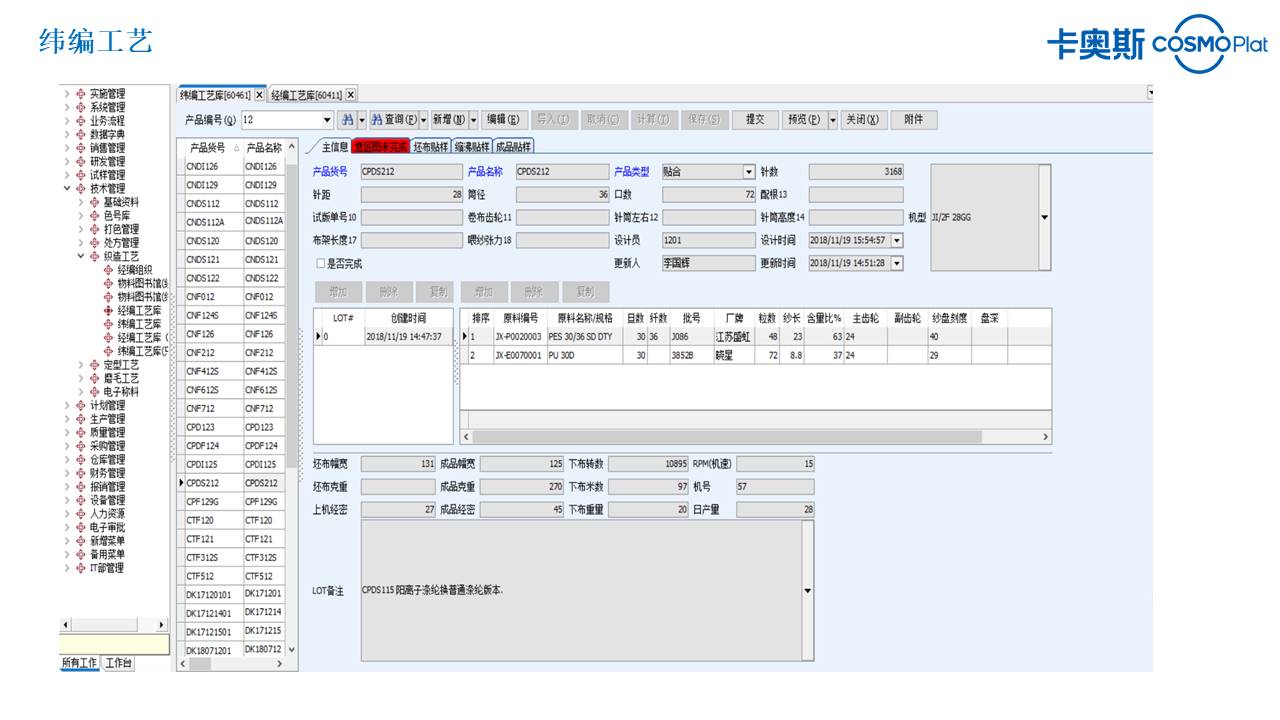Expand the 定型工艺 tree node
1280x720 pixels.
click(81, 365)
